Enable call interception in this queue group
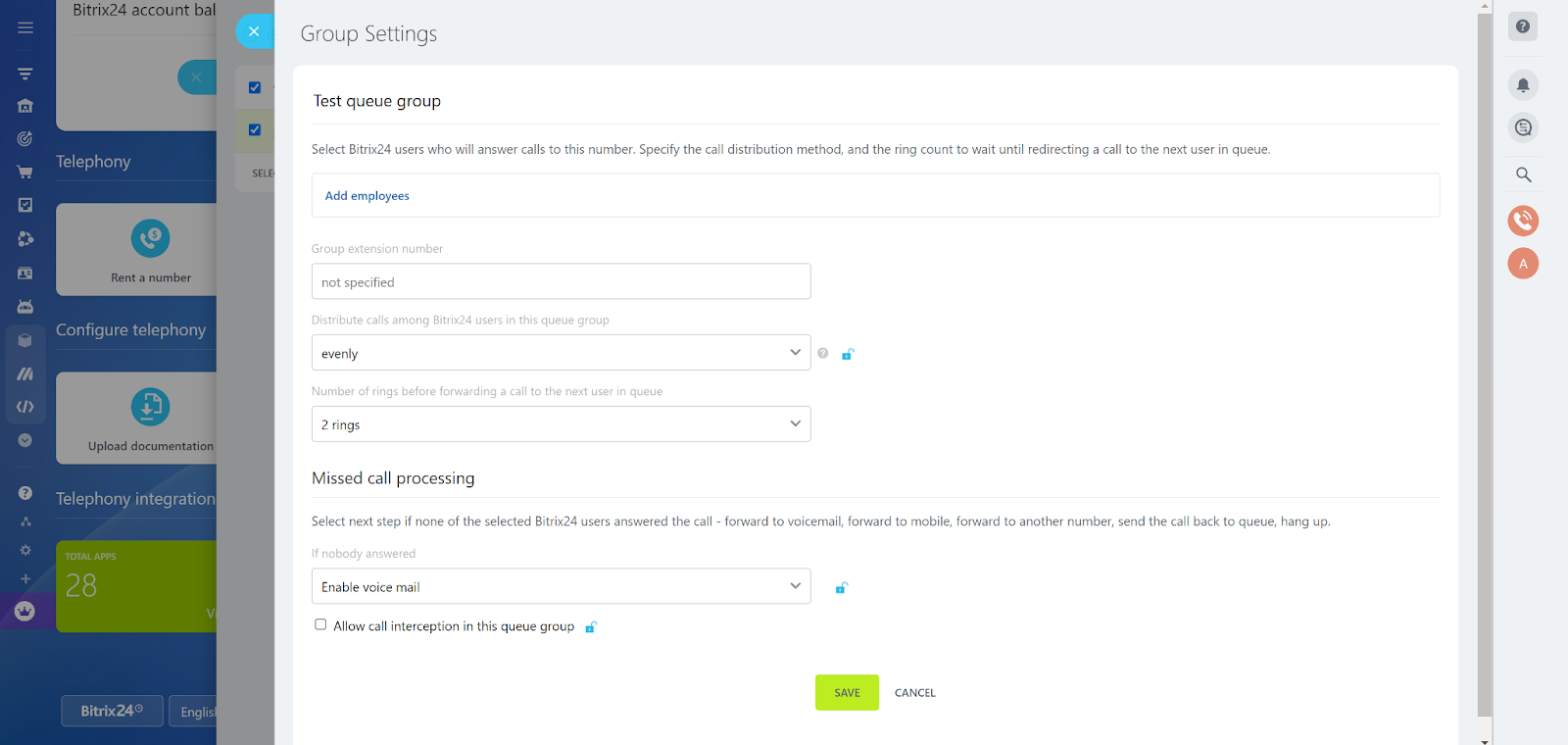This screenshot has width=1568, height=745. pyautogui.click(x=320, y=624)
